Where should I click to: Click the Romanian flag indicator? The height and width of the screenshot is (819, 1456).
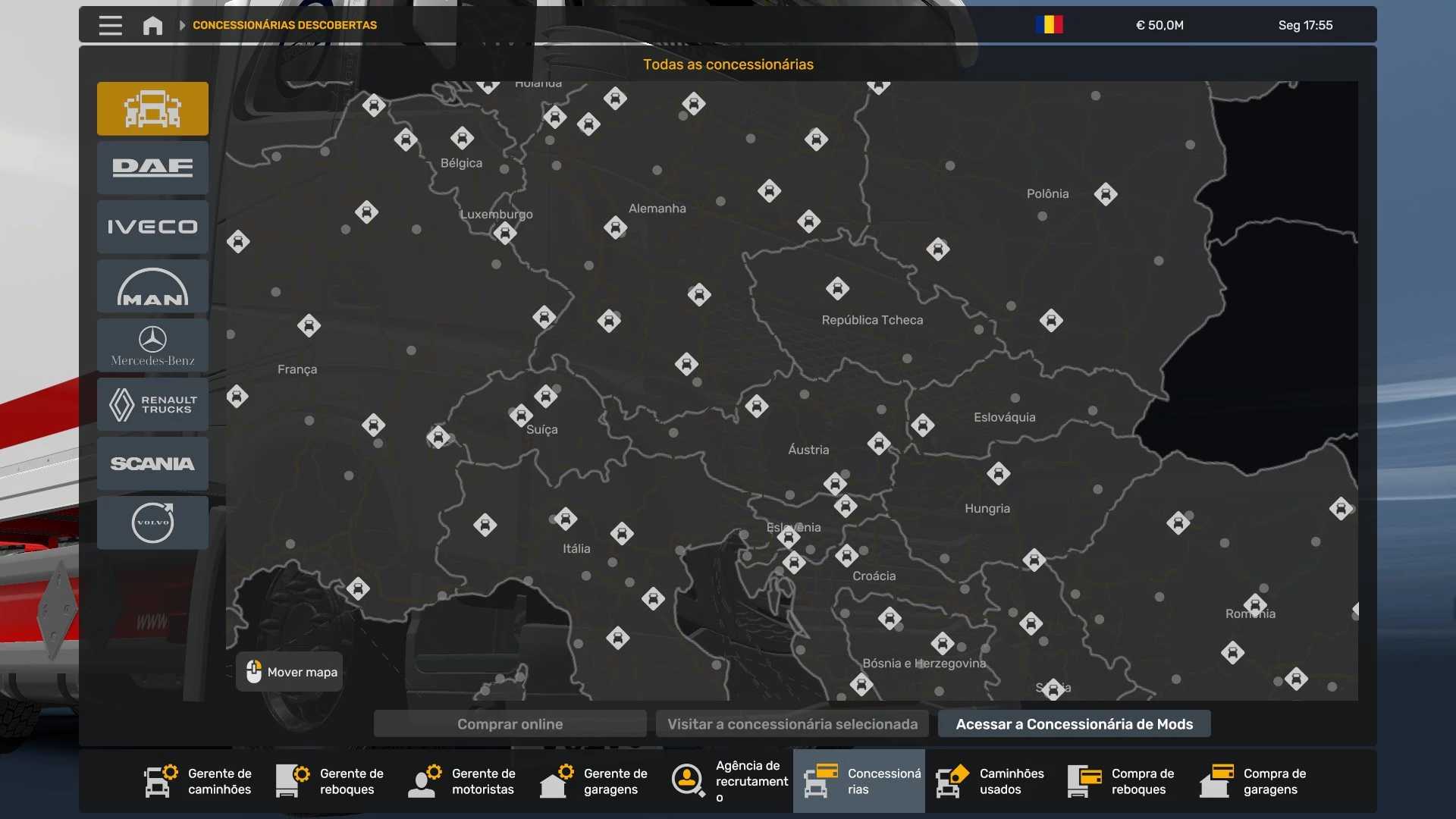pyautogui.click(x=1049, y=25)
